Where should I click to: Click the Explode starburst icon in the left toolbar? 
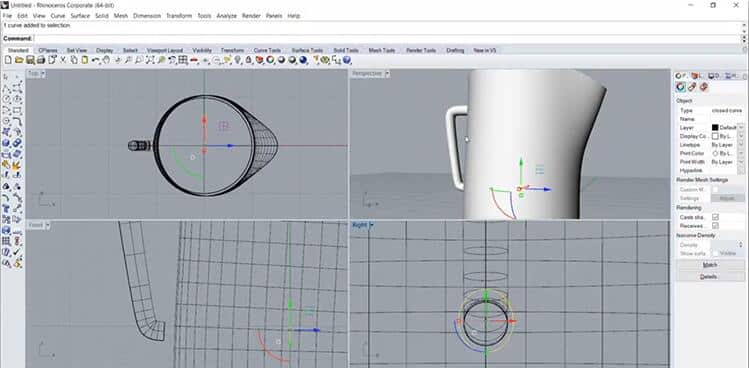tap(17, 166)
